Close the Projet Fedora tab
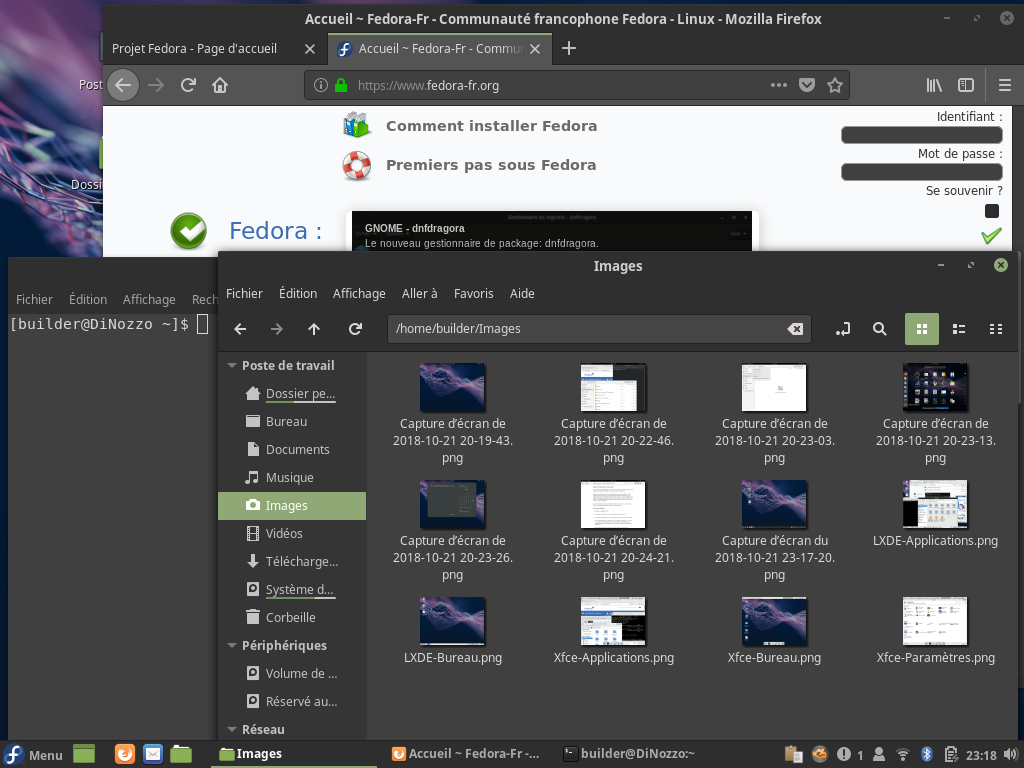Viewport: 1024px width, 768px height. coord(310,49)
